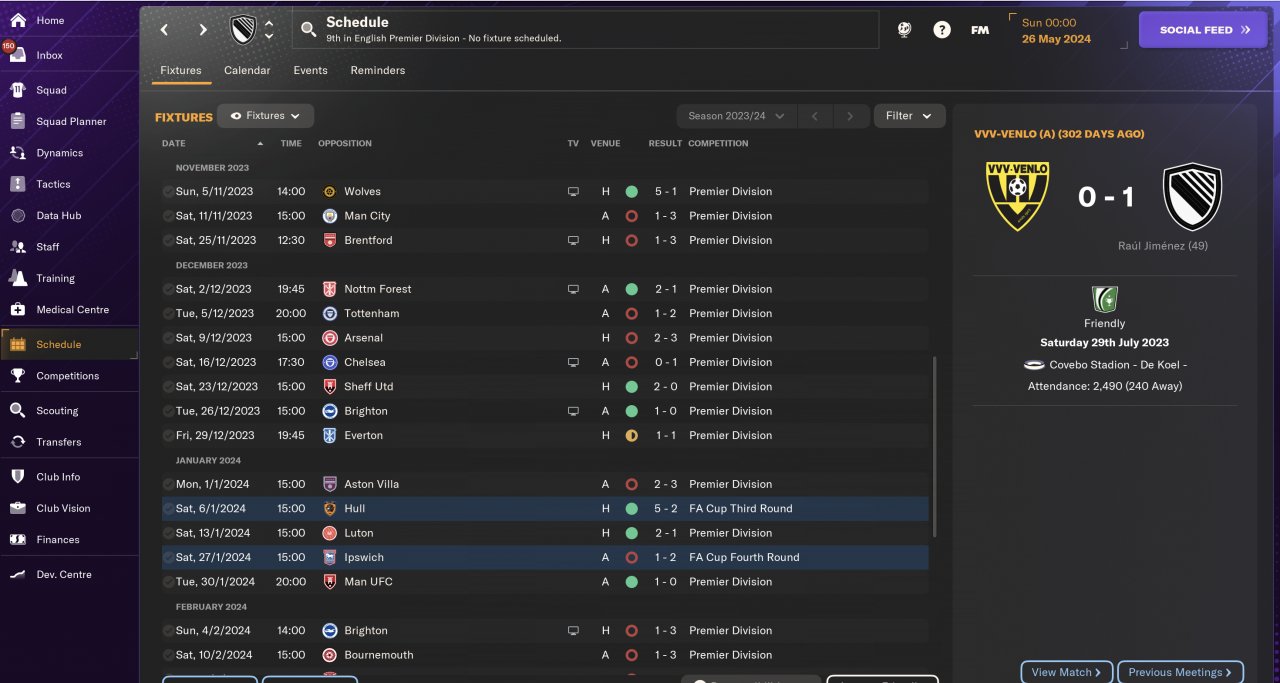Toggle the reminder circle for the Hull fixture

(168, 509)
